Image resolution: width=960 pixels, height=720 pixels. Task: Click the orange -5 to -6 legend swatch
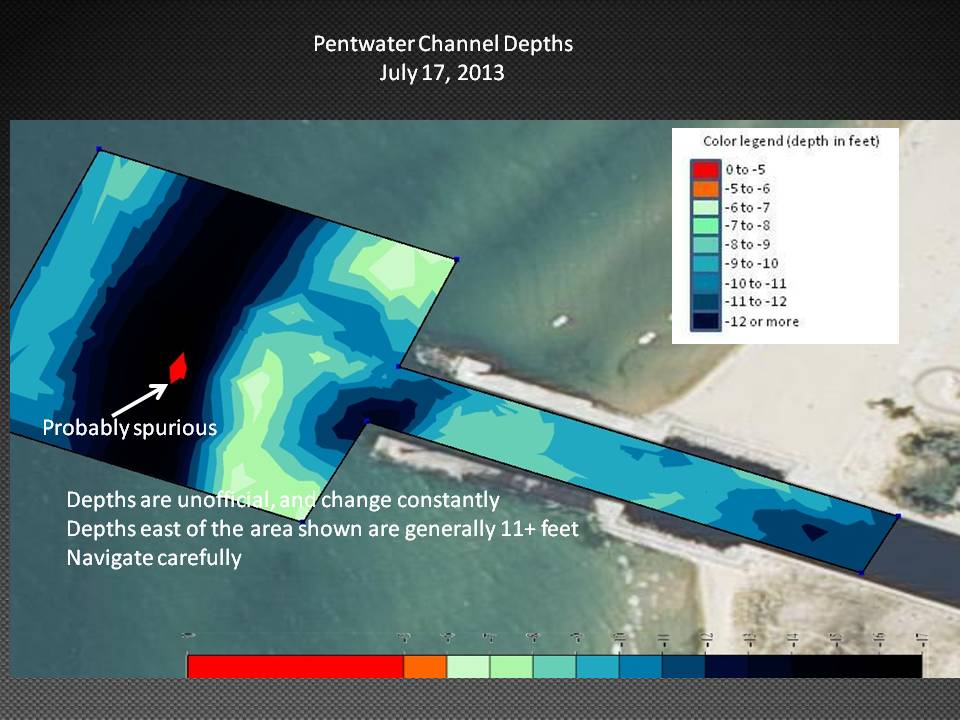(706, 188)
